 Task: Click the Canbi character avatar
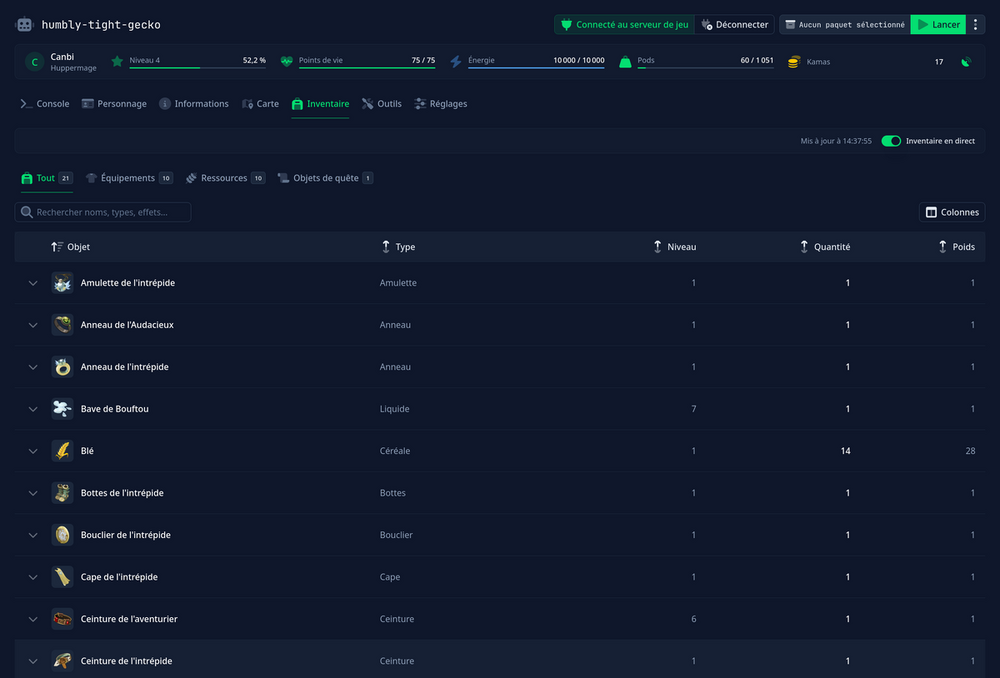tap(34, 62)
